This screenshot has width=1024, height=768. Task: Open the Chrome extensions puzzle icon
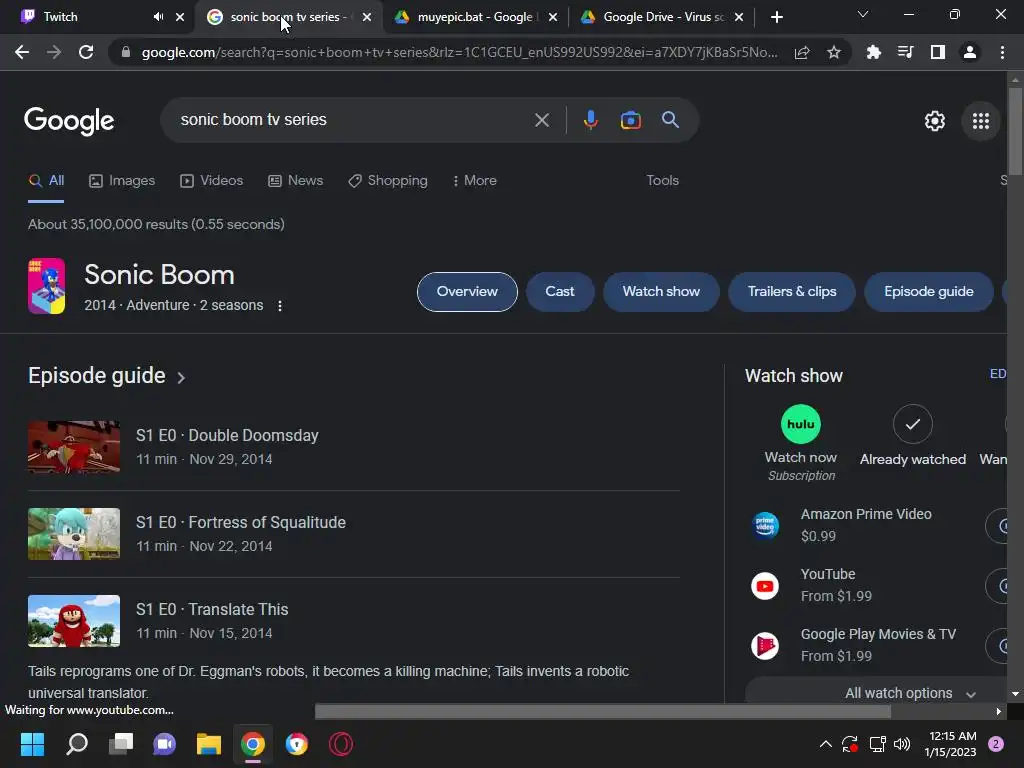[x=873, y=52]
